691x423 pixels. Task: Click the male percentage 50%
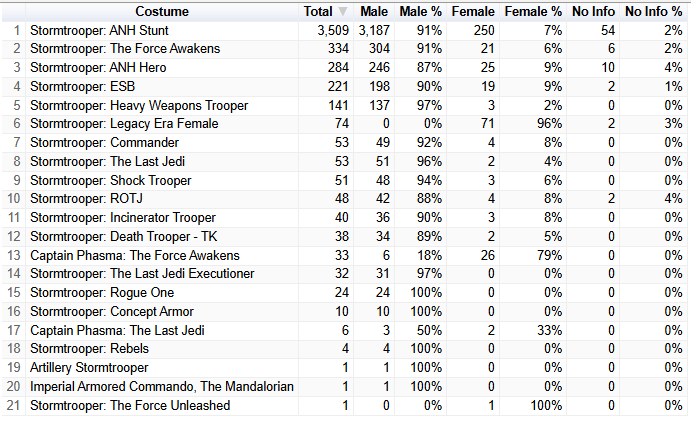point(429,330)
